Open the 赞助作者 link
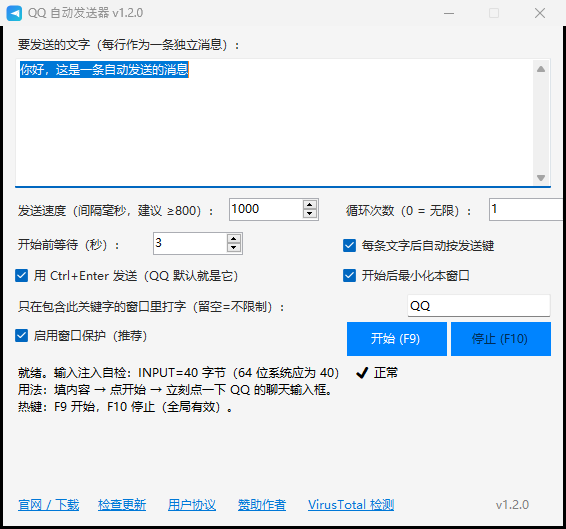566x529 pixels. click(x=262, y=504)
